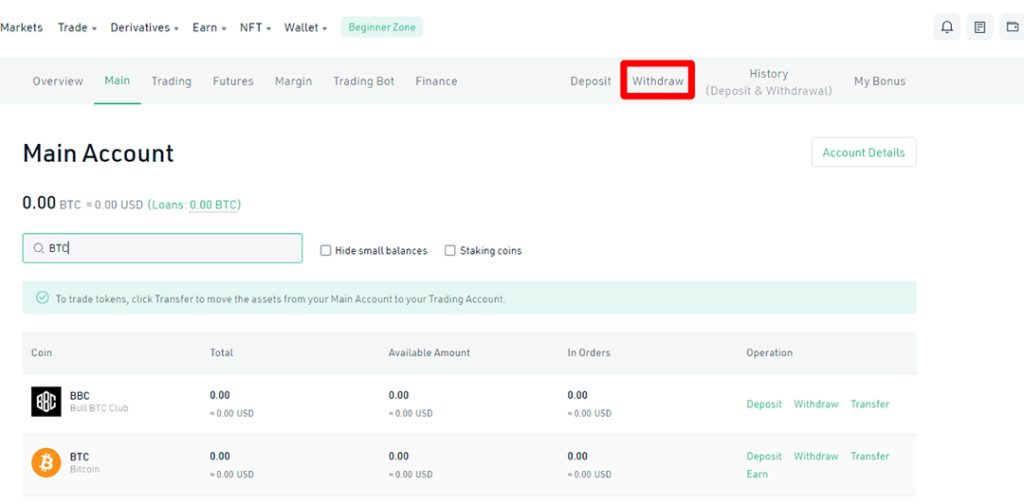Switch to the Trading Bot tab
The image size is (1024, 503).
(364, 81)
